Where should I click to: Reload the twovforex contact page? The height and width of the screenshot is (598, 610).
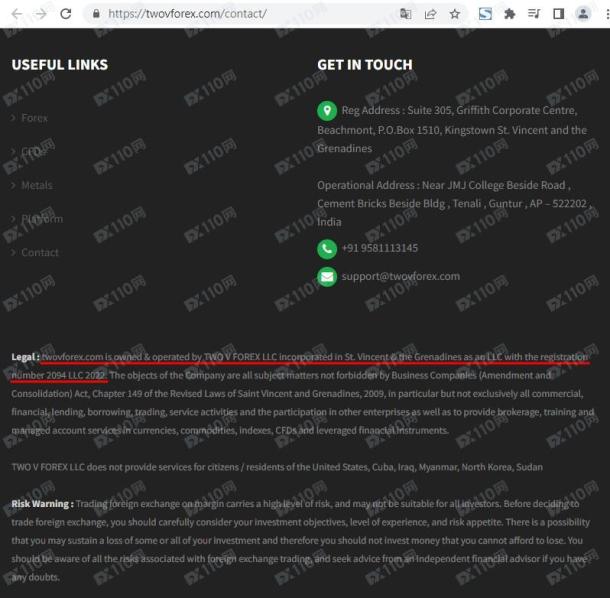(66, 14)
